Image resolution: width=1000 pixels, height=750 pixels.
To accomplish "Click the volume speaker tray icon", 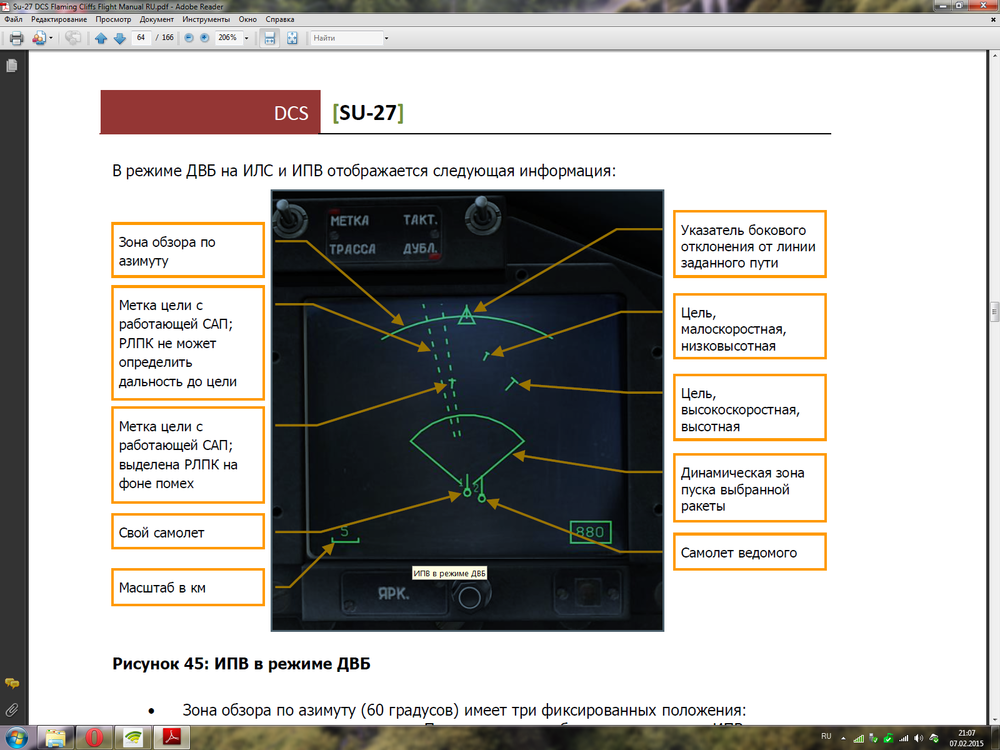I will coord(918,739).
